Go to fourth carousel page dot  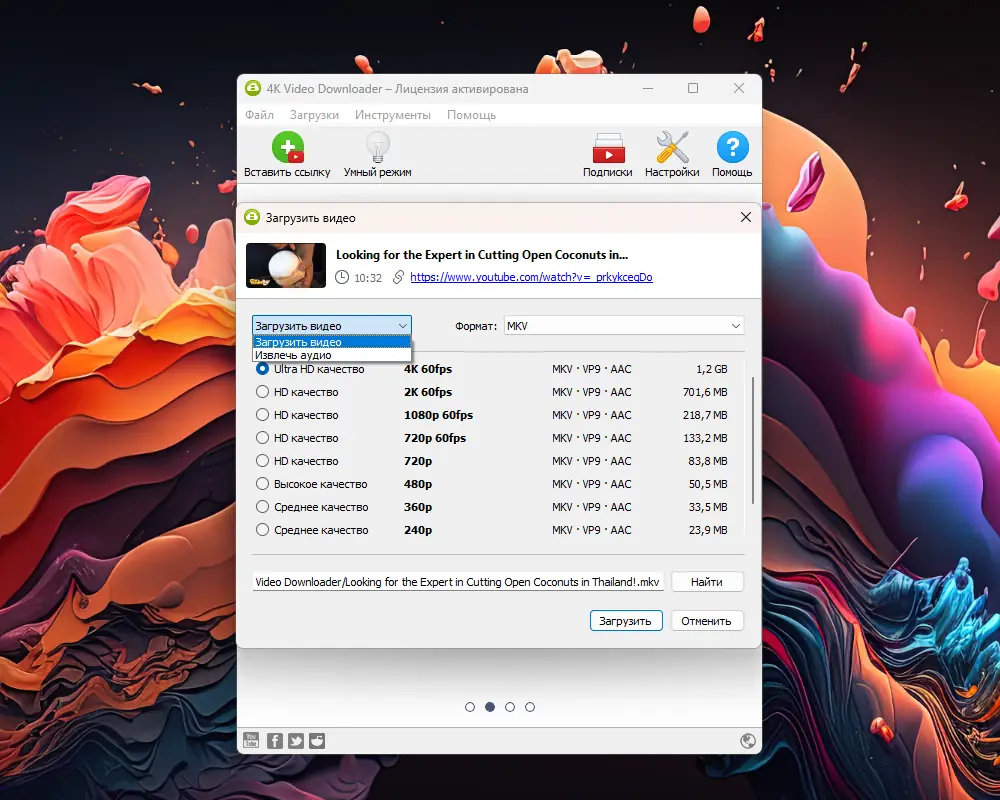pyautogui.click(x=530, y=707)
